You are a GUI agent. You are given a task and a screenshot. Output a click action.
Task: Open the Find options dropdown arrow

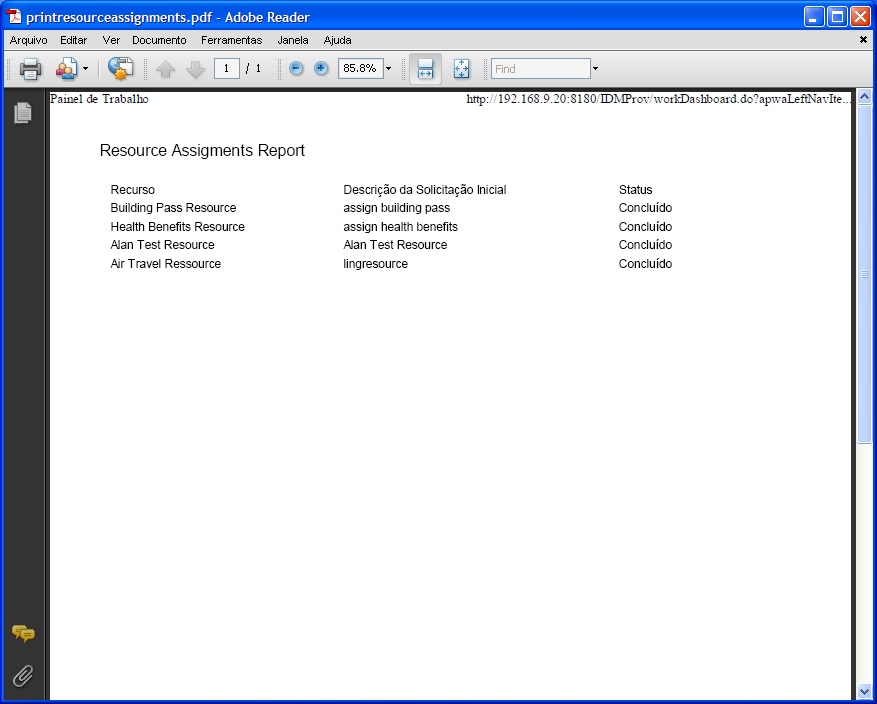[x=595, y=69]
